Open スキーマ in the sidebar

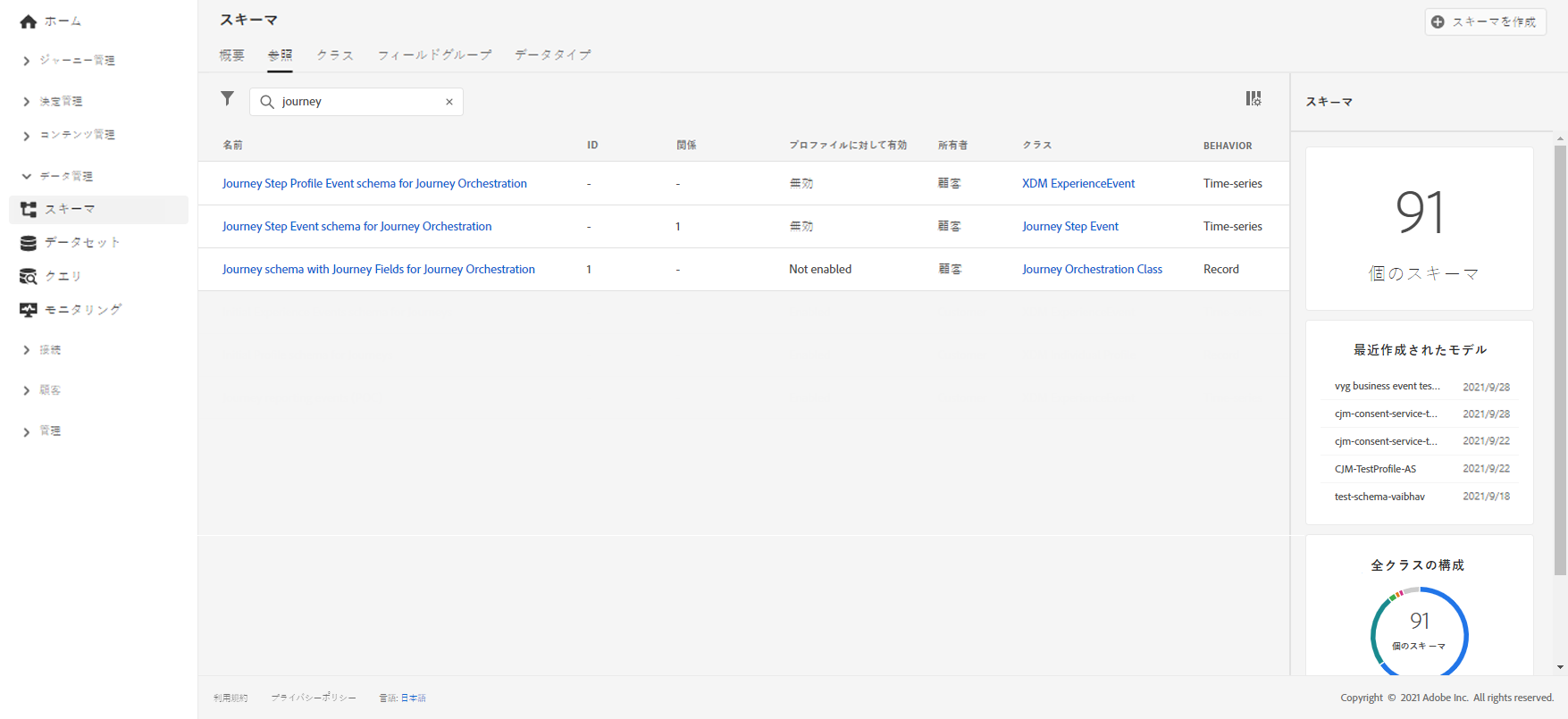point(98,209)
